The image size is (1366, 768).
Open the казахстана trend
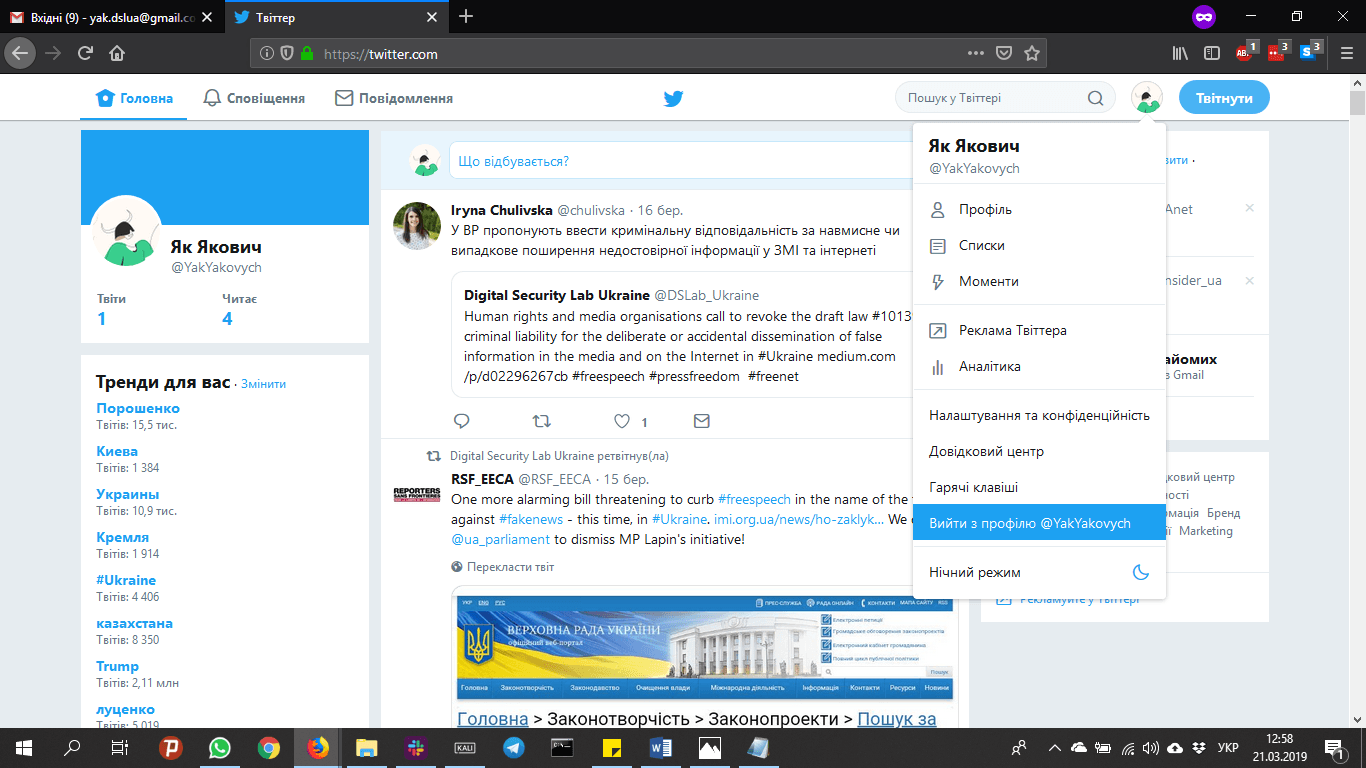tap(135, 623)
